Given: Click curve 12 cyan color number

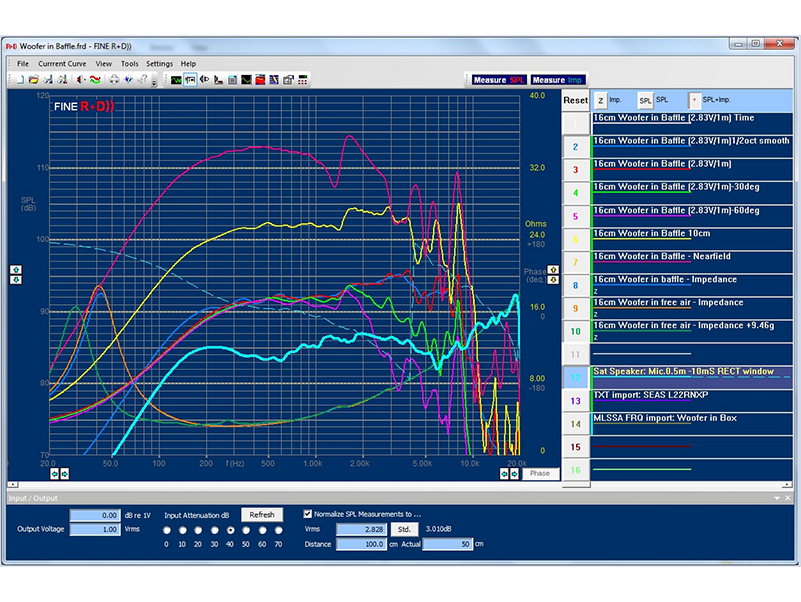Looking at the screenshot, I should coord(575,377).
